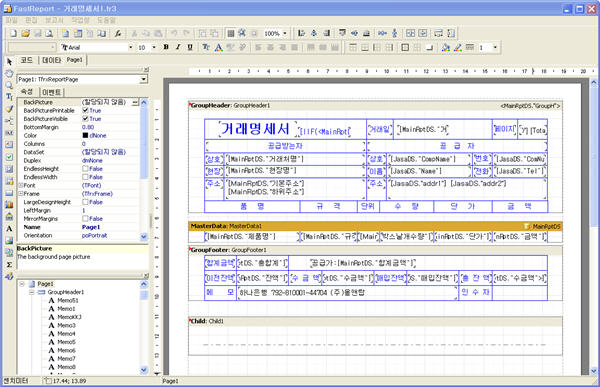Click the New report icon

point(13,34)
